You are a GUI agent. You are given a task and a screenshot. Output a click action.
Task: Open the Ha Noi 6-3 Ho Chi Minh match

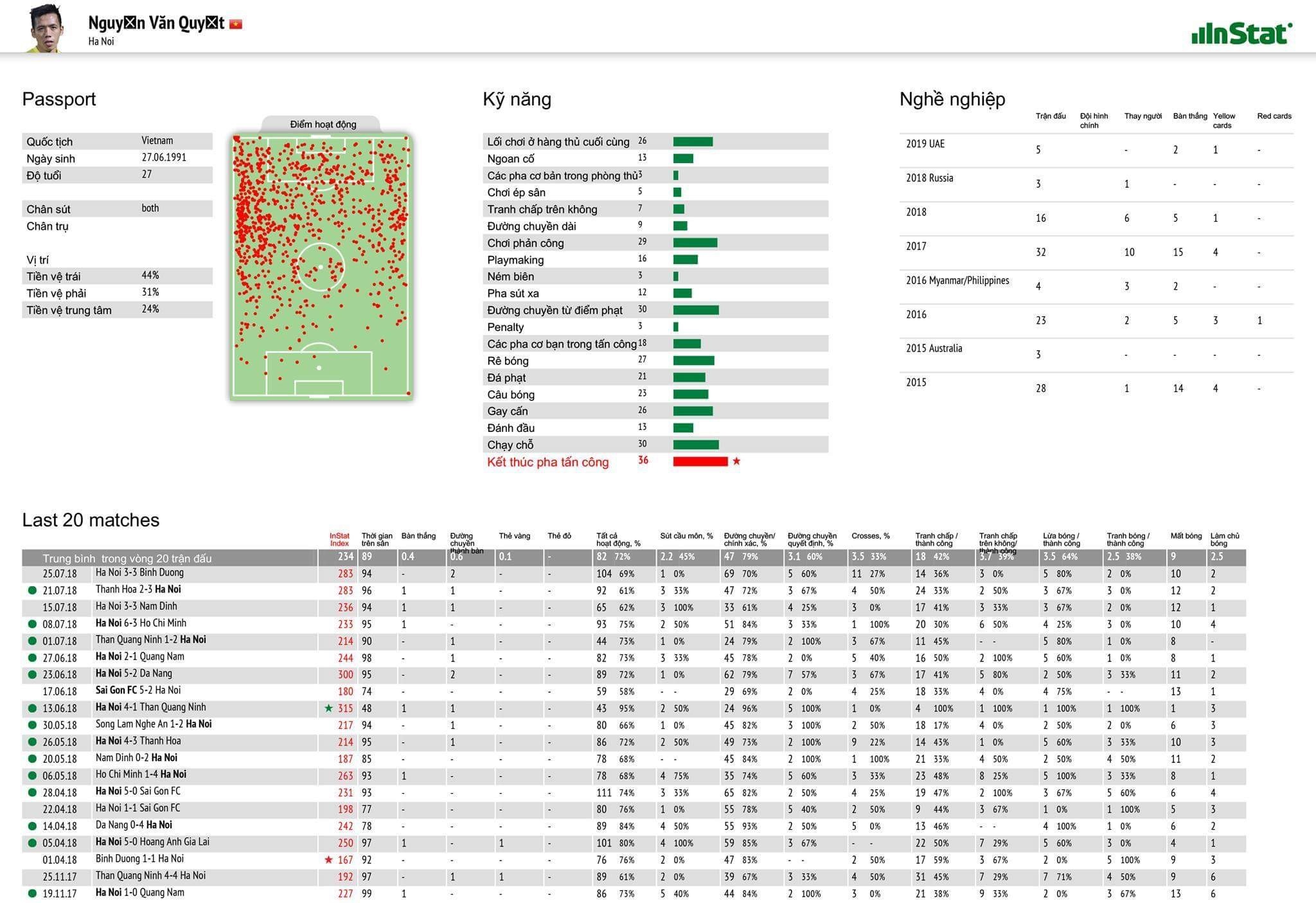tap(141, 623)
